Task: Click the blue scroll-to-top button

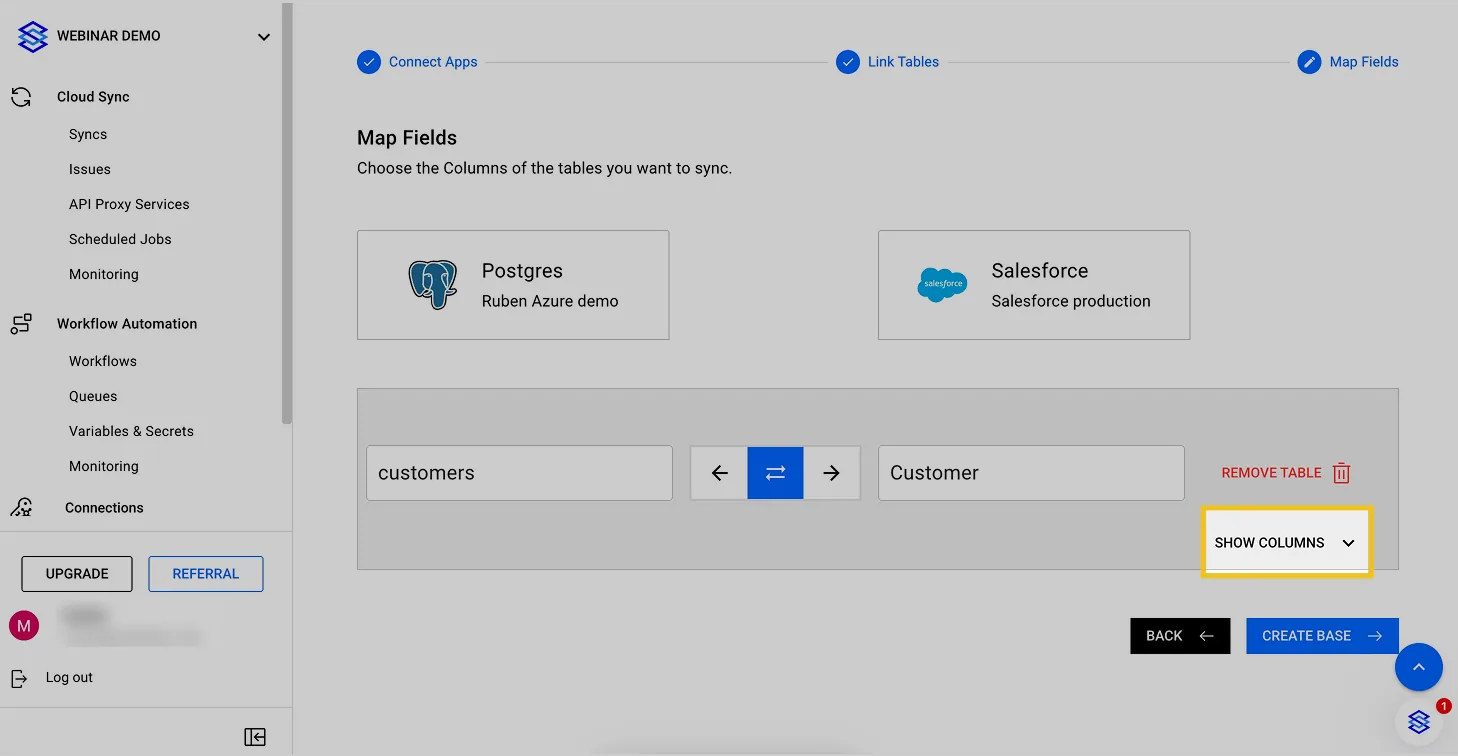Action: pos(1419,667)
